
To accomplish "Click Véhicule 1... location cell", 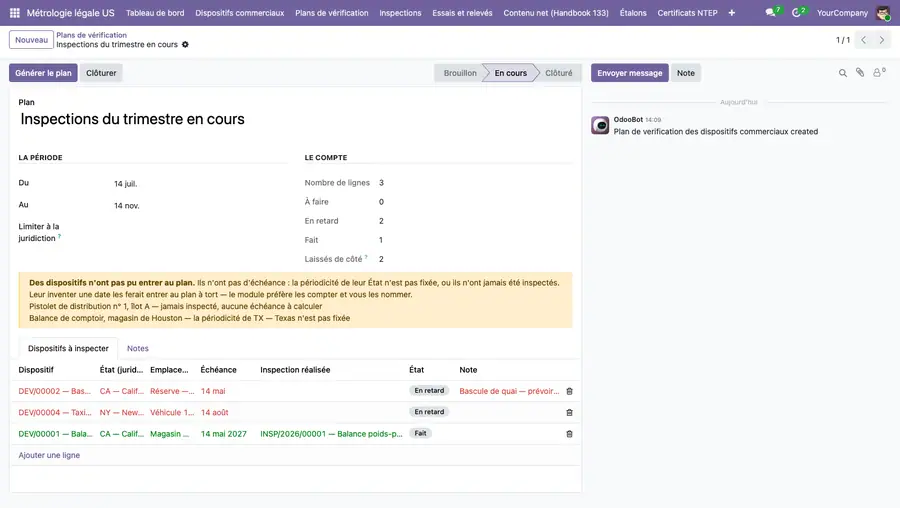I will [172, 412].
